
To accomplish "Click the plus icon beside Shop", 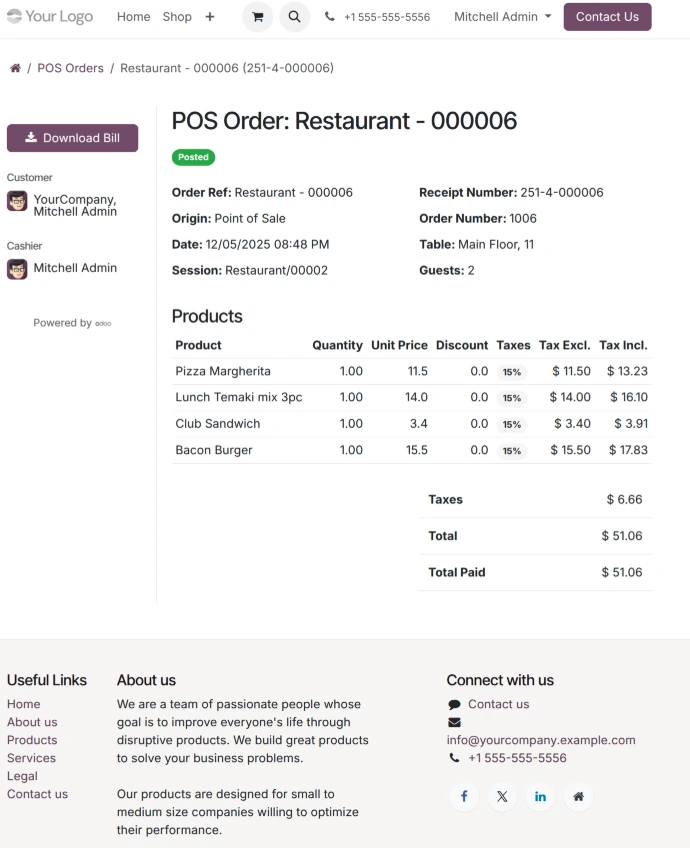I will coord(210,17).
